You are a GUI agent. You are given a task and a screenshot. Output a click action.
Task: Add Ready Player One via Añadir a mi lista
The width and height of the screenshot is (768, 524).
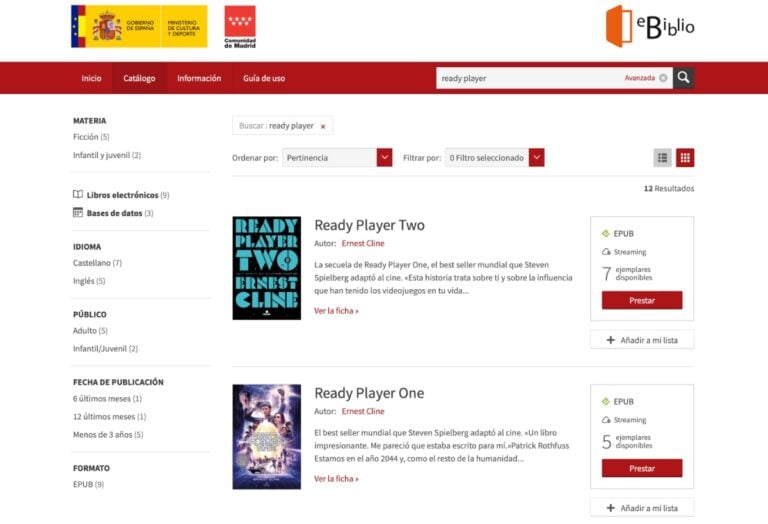(642, 508)
